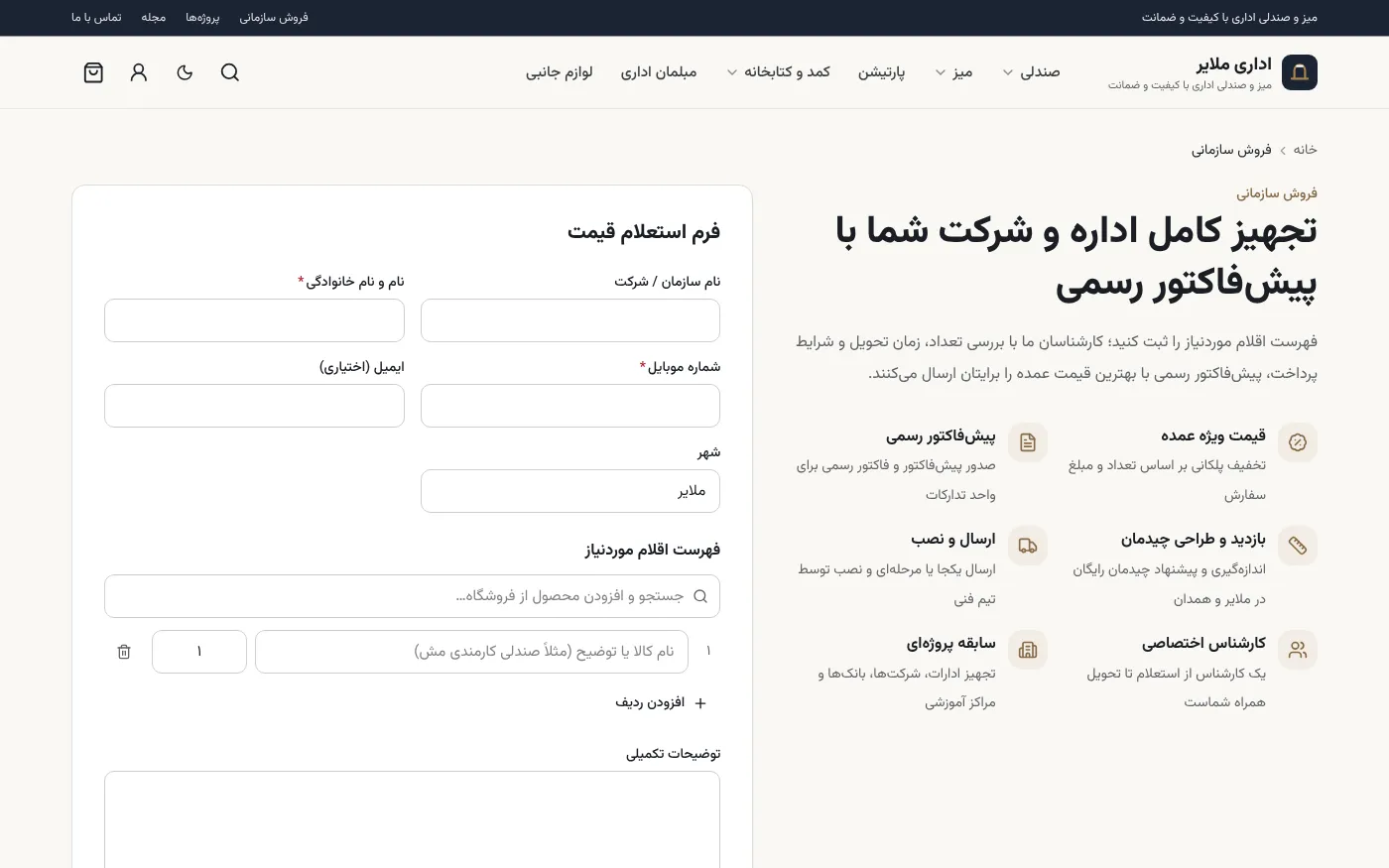Open تماس با ما link
Viewport: 1389px width, 868px height.
[x=96, y=18]
